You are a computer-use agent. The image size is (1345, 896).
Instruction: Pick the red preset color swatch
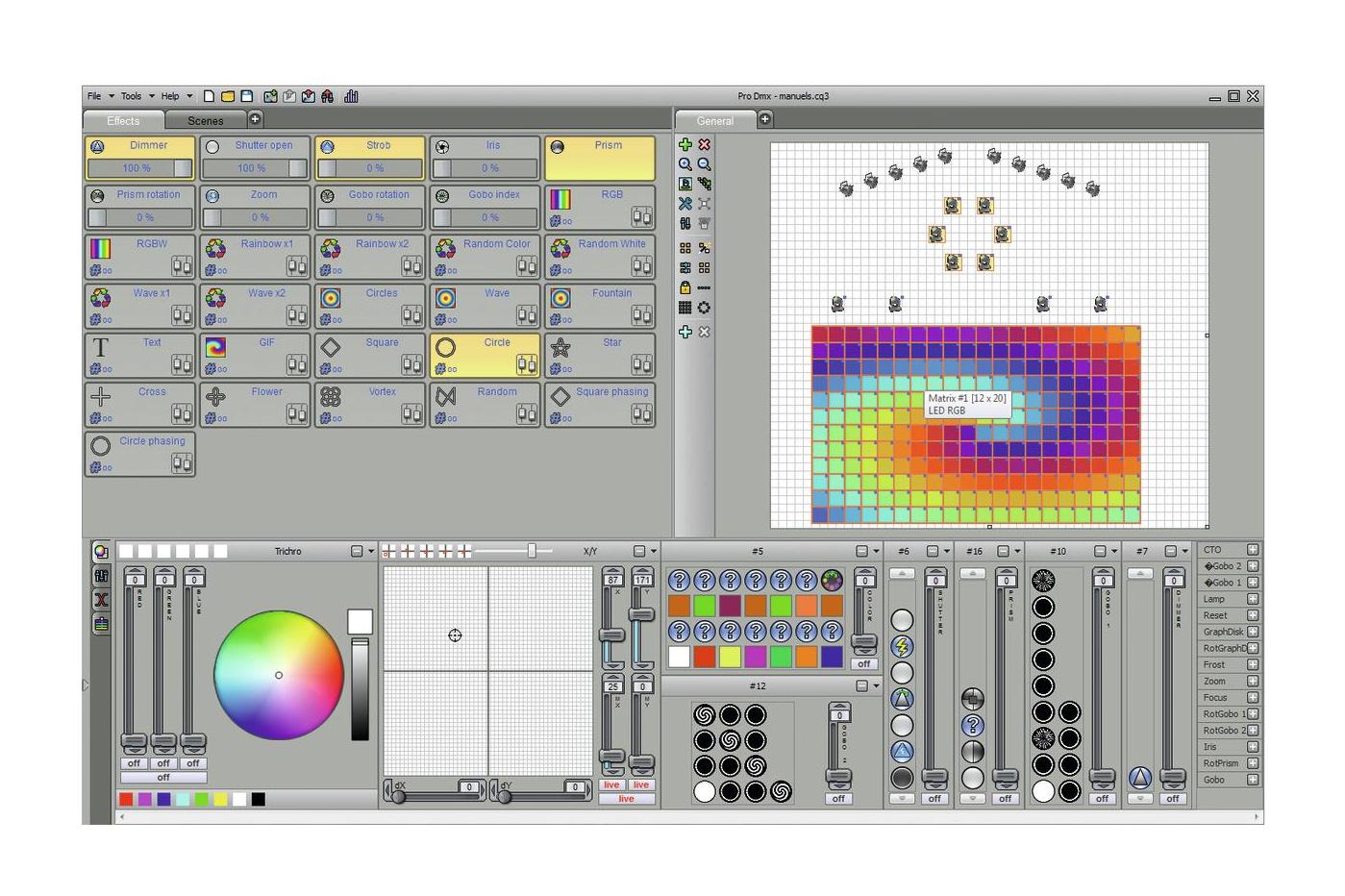point(126,799)
